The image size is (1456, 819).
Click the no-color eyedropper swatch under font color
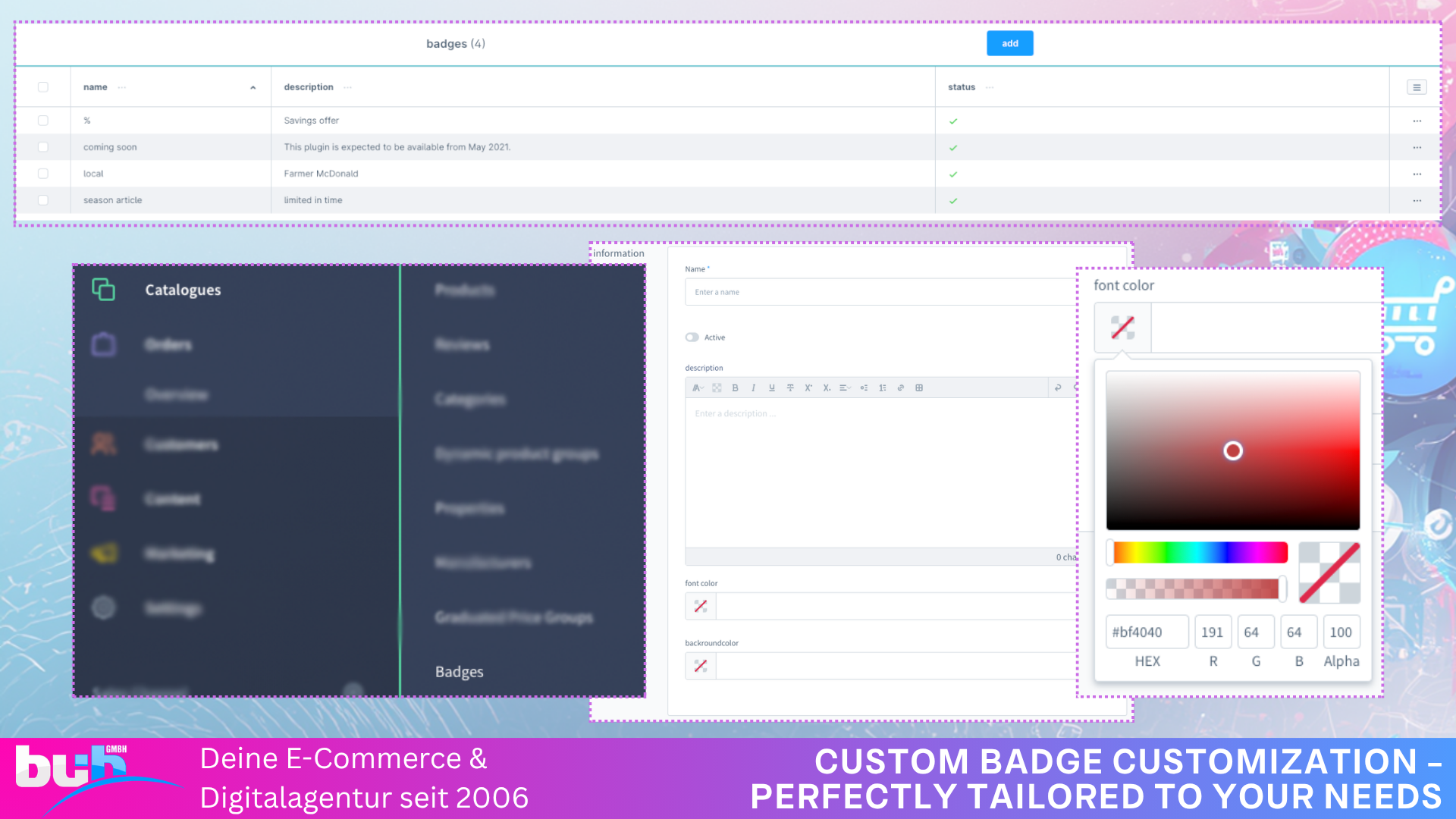[1122, 327]
